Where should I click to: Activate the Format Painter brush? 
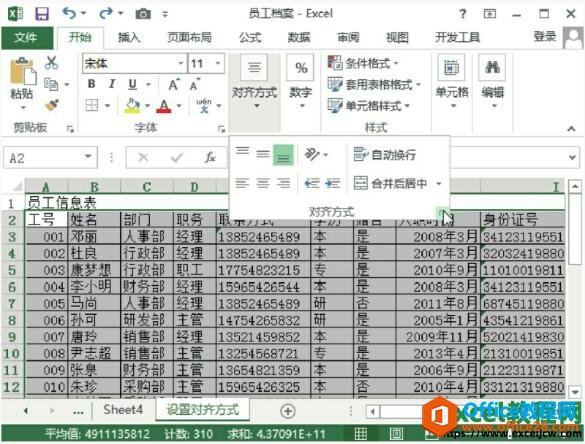point(51,105)
